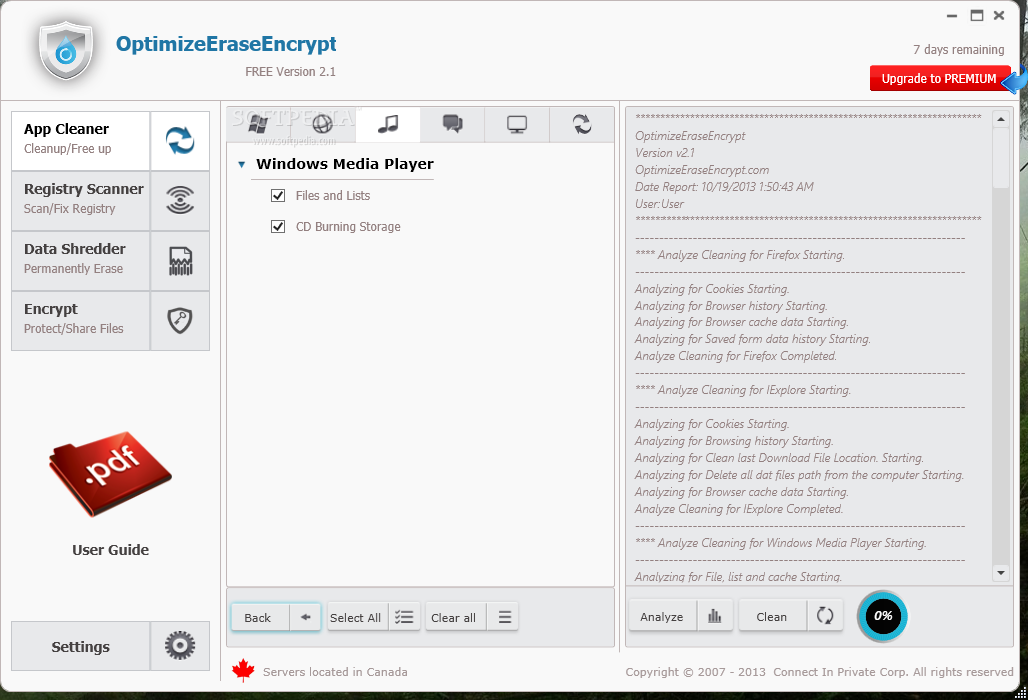Click the Clean circular arrows icon
Image resolution: width=1028 pixels, height=700 pixels.
point(825,616)
